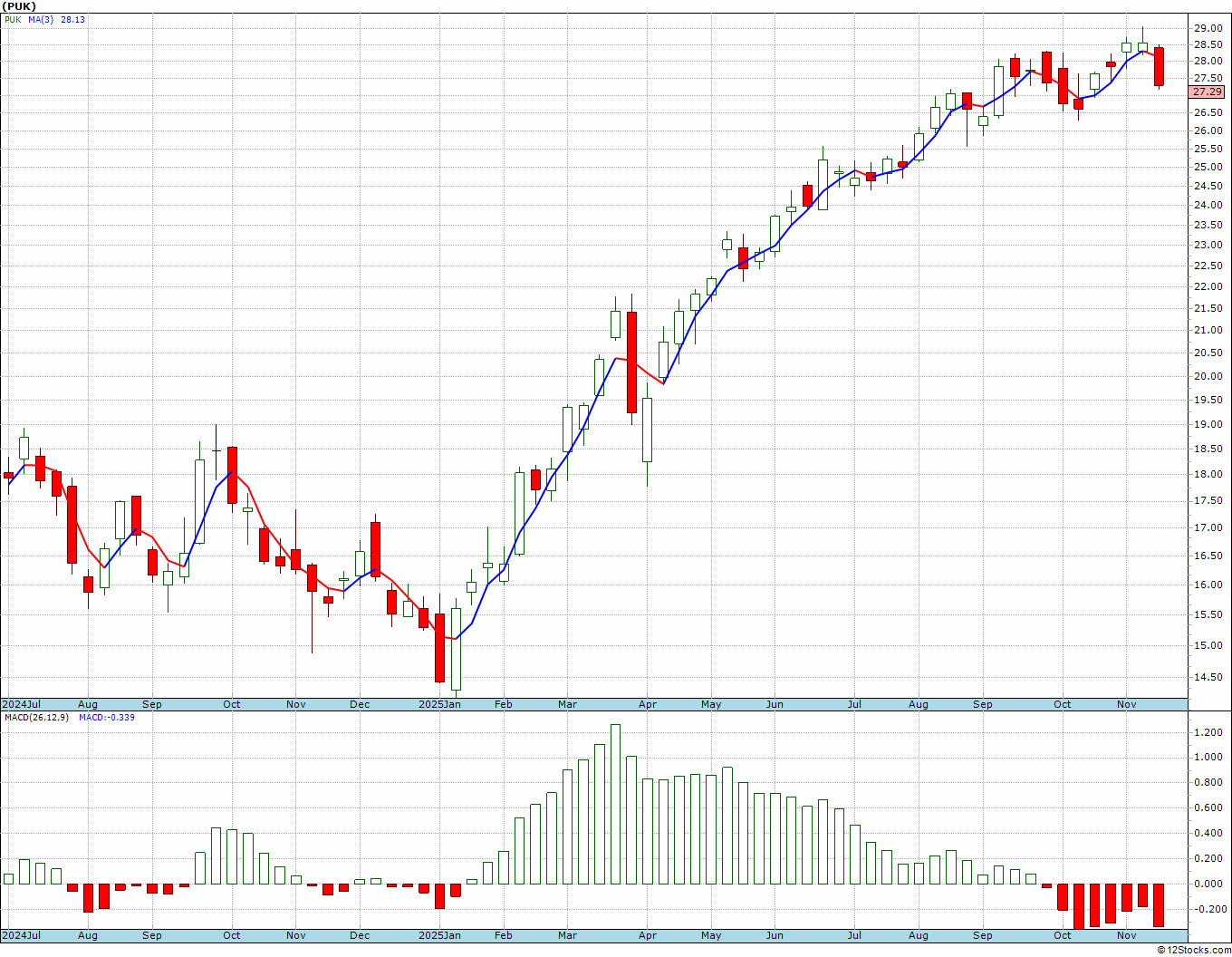
Task: Click the 12Stocks.com copyright label
Action: [x=1194, y=950]
